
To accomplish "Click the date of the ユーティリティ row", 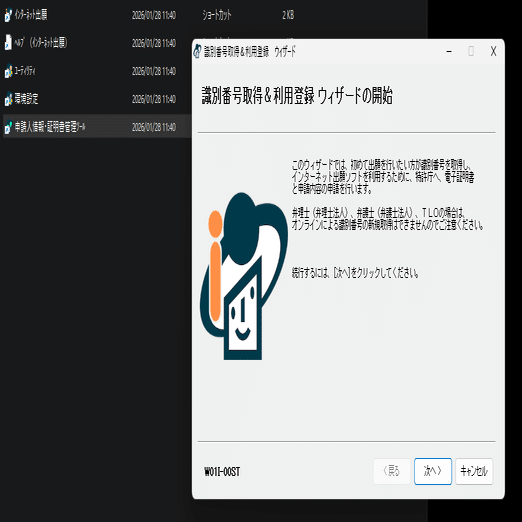I will [x=154, y=71].
